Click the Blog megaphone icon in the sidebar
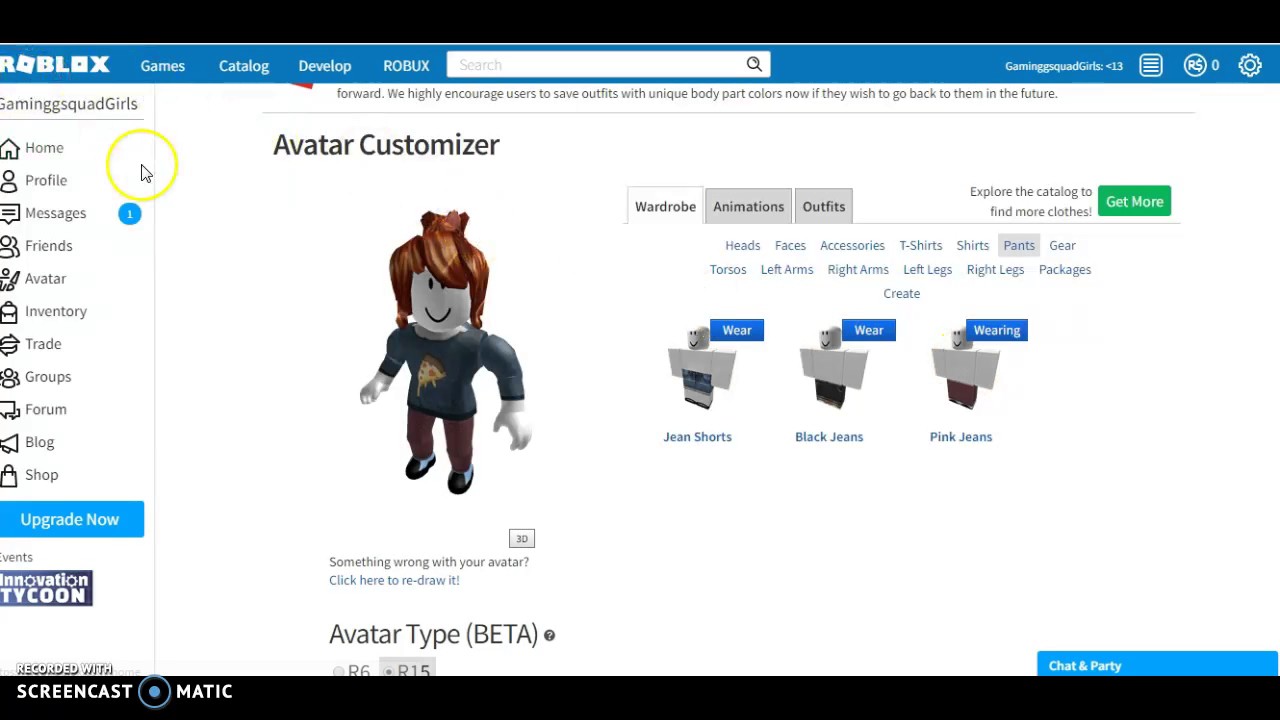Screen dimensions: 1280x720 point(9,442)
